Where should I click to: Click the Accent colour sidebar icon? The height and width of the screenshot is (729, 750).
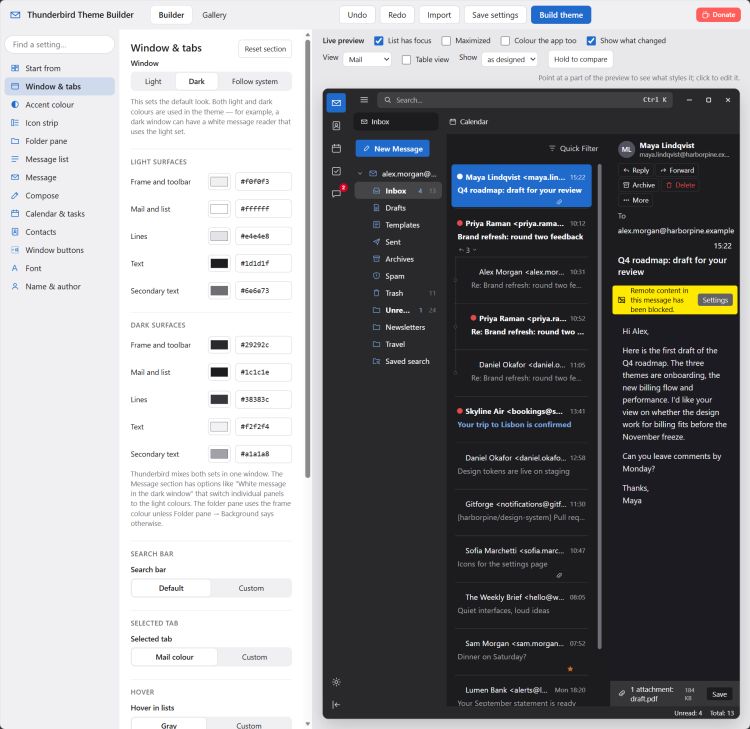[x=15, y=104]
